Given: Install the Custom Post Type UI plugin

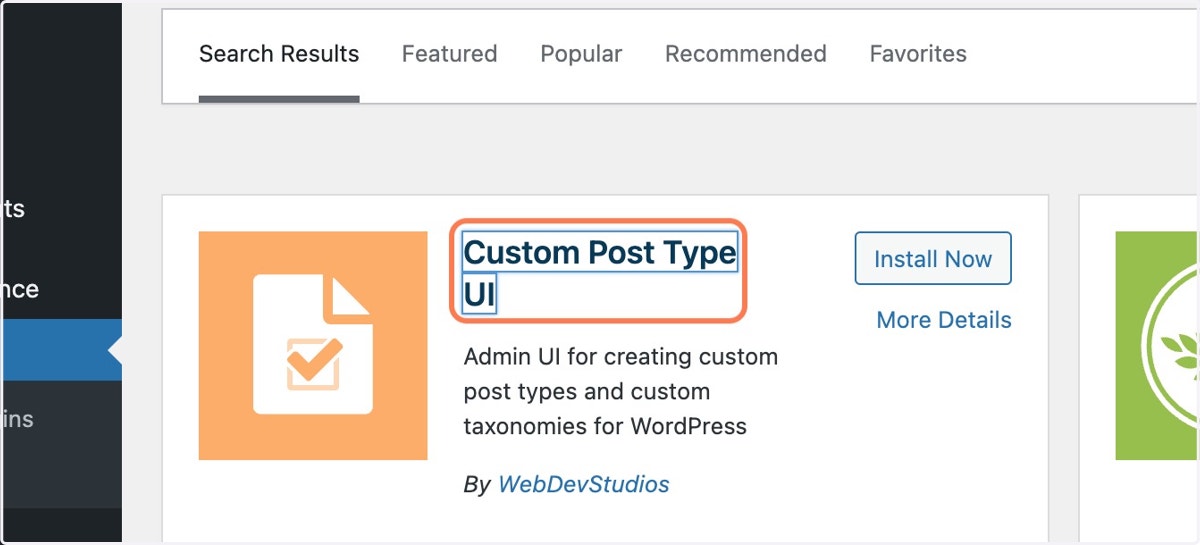Looking at the screenshot, I should tap(933, 259).
